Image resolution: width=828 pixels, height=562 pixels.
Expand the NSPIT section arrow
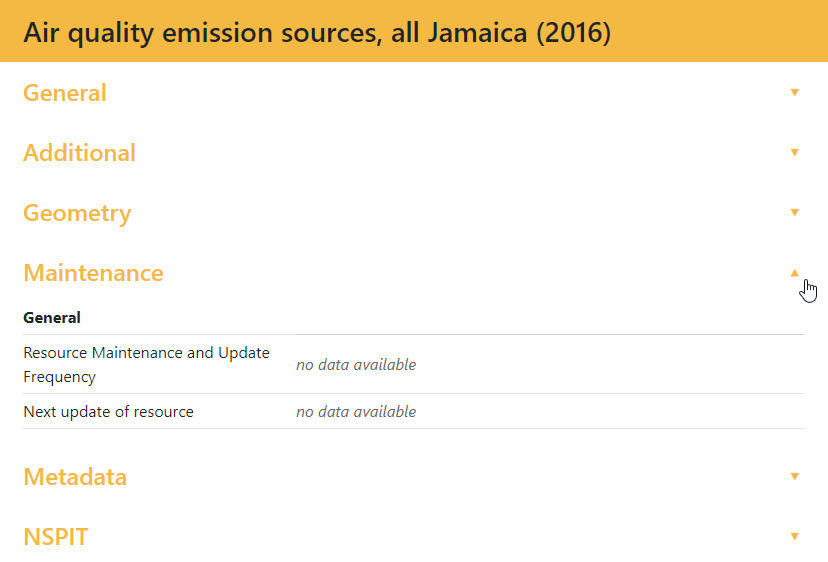click(x=795, y=536)
